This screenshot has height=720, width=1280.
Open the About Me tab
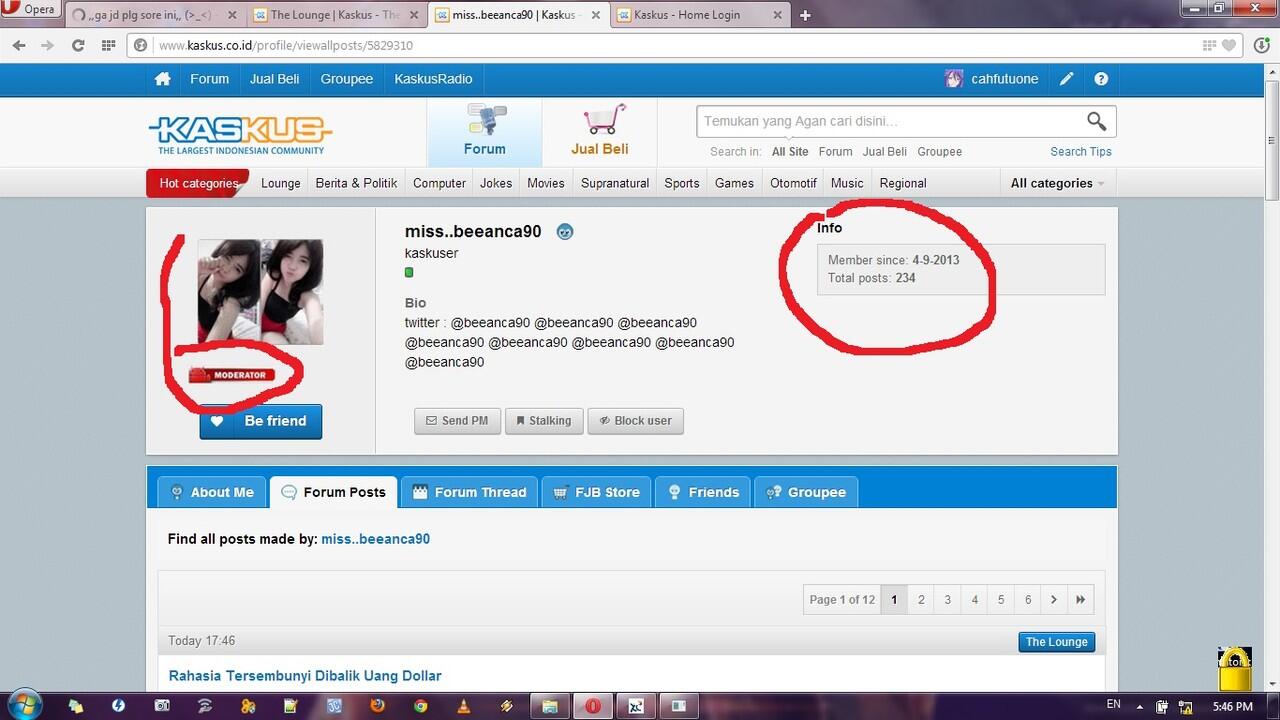[x=212, y=492]
